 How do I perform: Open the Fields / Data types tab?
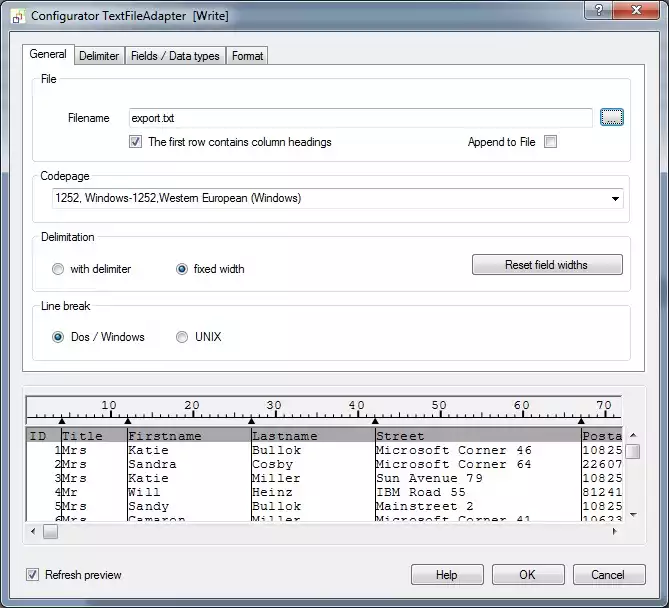point(175,56)
